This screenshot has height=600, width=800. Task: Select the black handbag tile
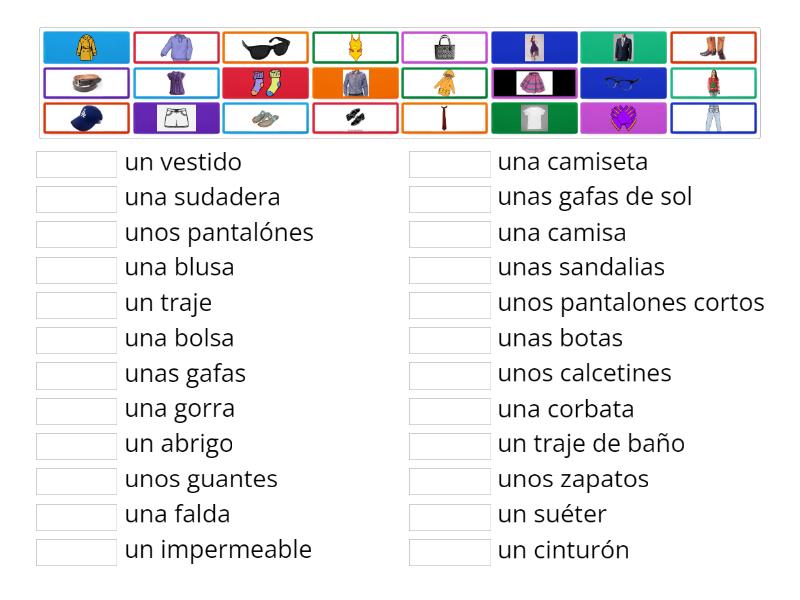pyautogui.click(x=445, y=45)
